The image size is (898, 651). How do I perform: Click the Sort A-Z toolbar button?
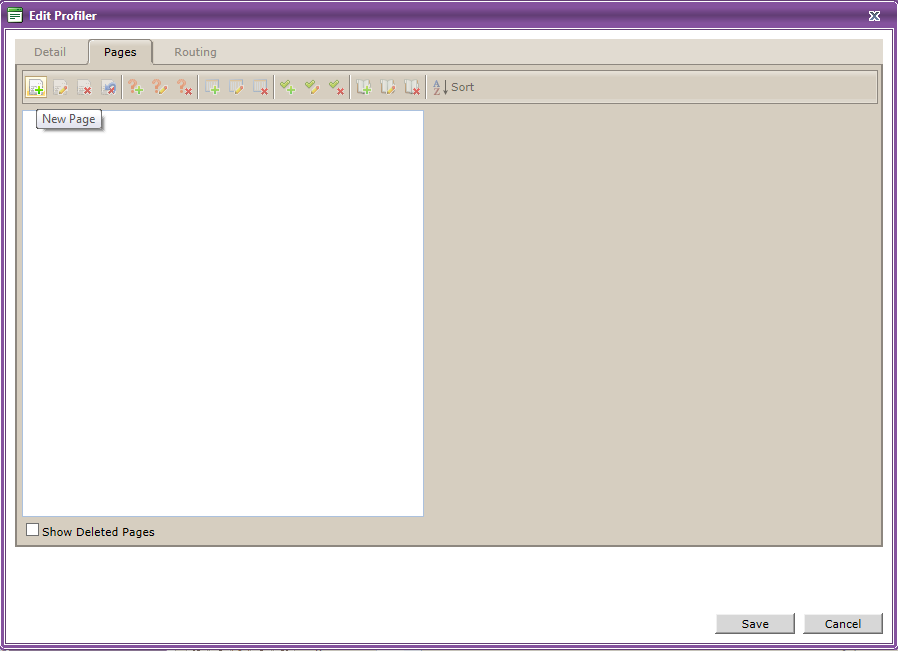[453, 87]
